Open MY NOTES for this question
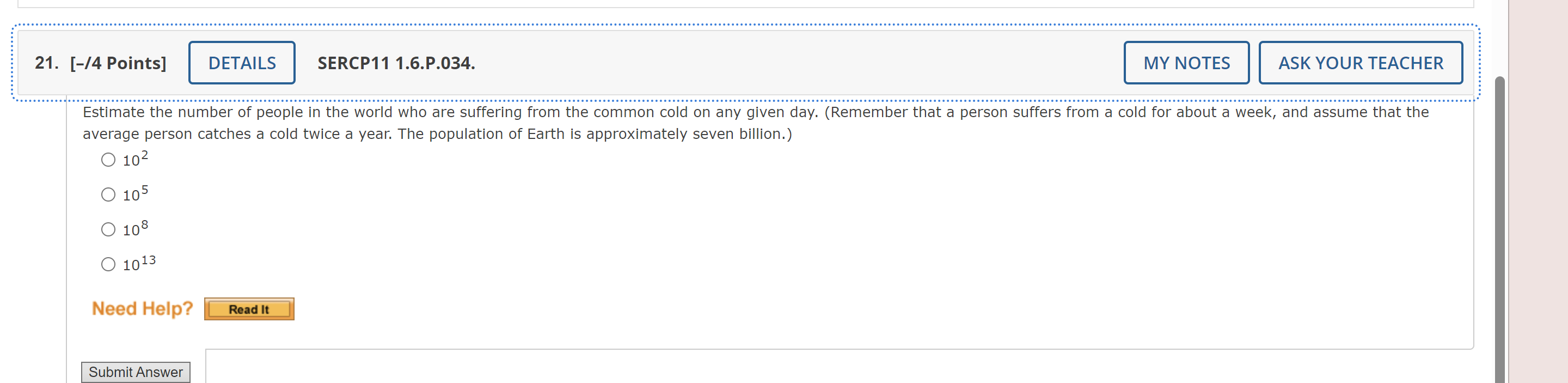The width and height of the screenshot is (1568, 383). click(1186, 62)
